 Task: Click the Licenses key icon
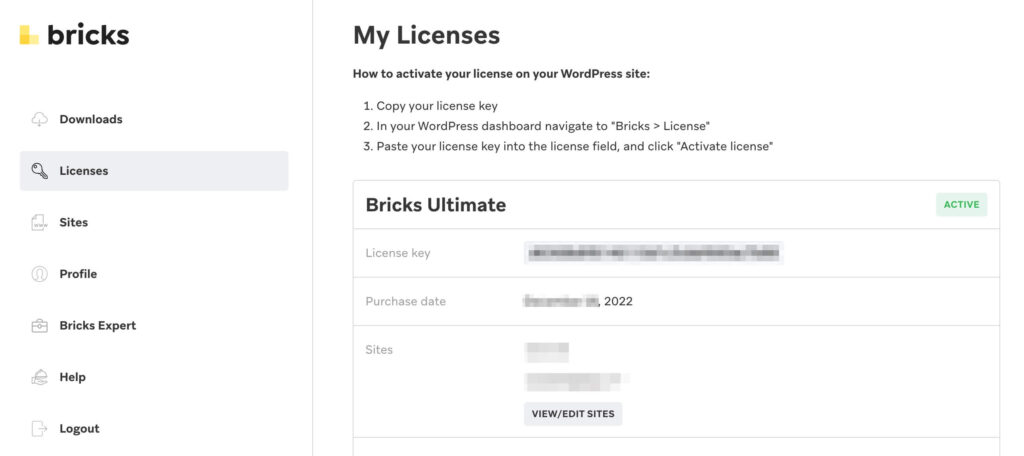[x=40, y=171]
